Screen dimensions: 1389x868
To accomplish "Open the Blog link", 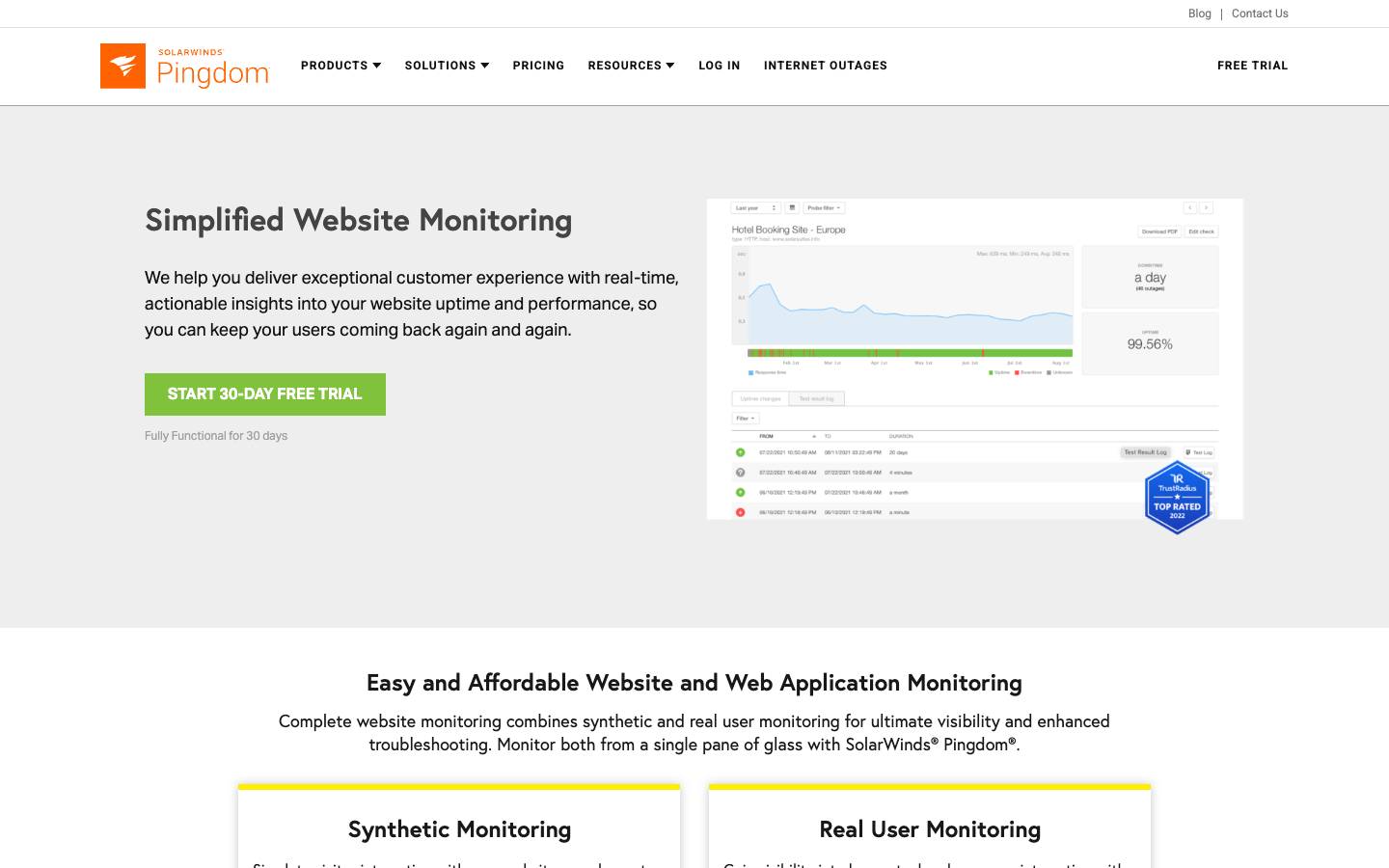I will pyautogui.click(x=1199, y=14).
